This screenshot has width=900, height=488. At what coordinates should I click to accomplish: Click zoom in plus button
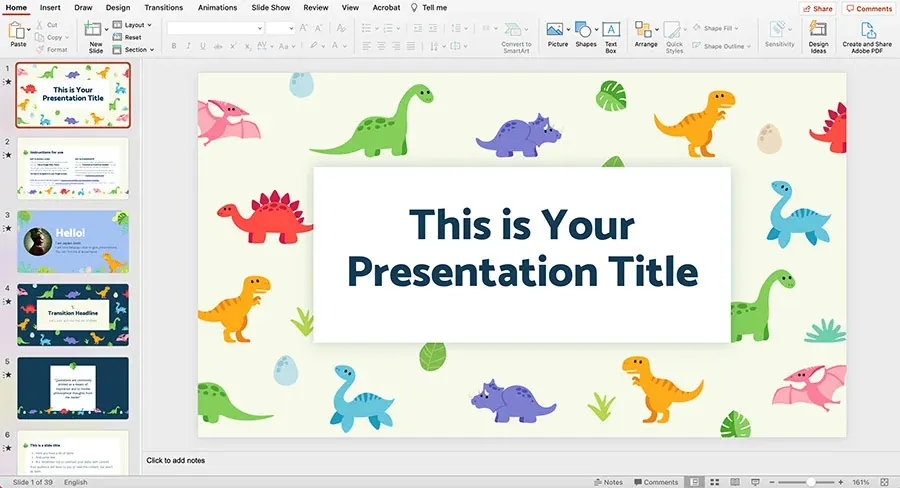[x=841, y=482]
